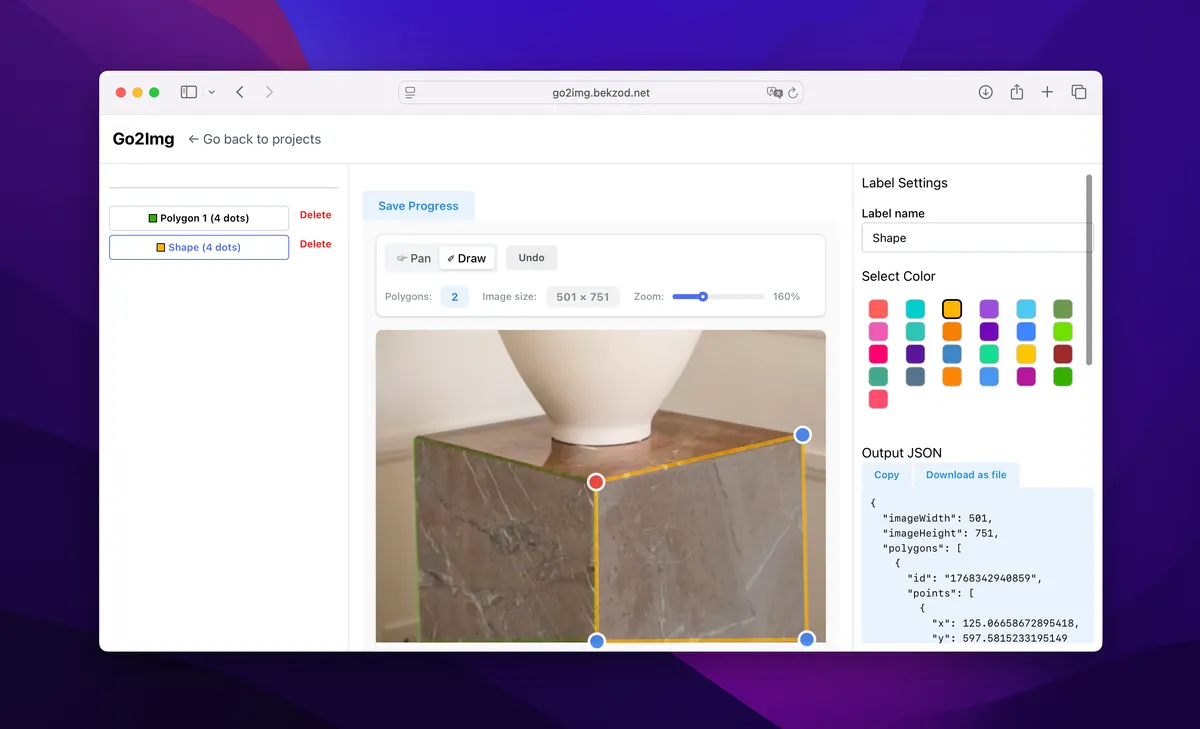The height and width of the screenshot is (729, 1200).
Task: Click the polygons count badge 2
Action: click(455, 297)
